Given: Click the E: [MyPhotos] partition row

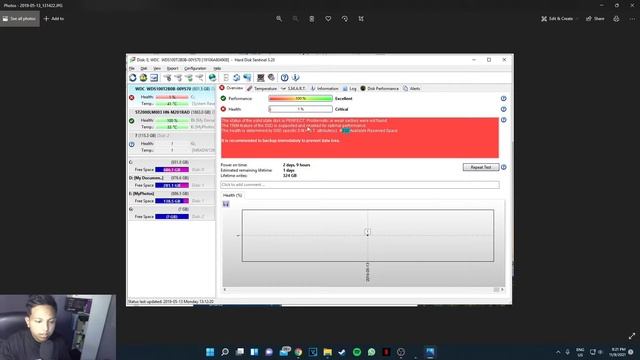Looking at the screenshot, I should [x=172, y=197].
